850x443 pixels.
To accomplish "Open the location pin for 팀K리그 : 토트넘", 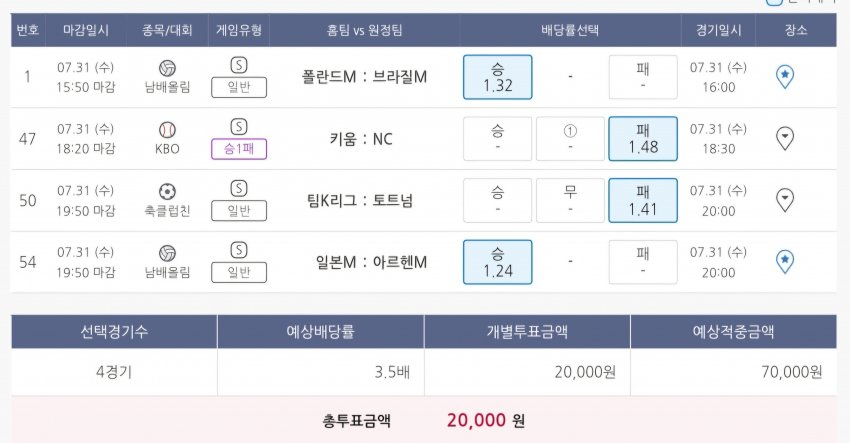I will click(x=785, y=200).
